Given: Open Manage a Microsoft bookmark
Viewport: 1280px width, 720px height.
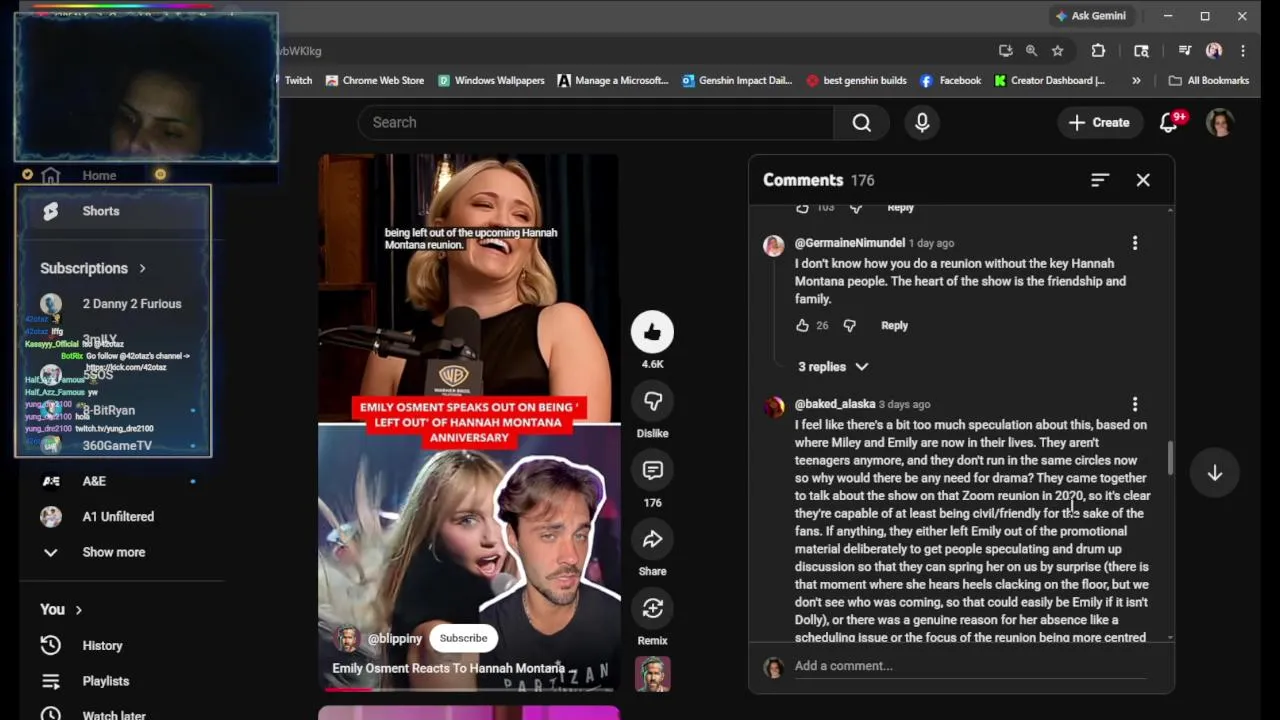Looking at the screenshot, I should [613, 80].
